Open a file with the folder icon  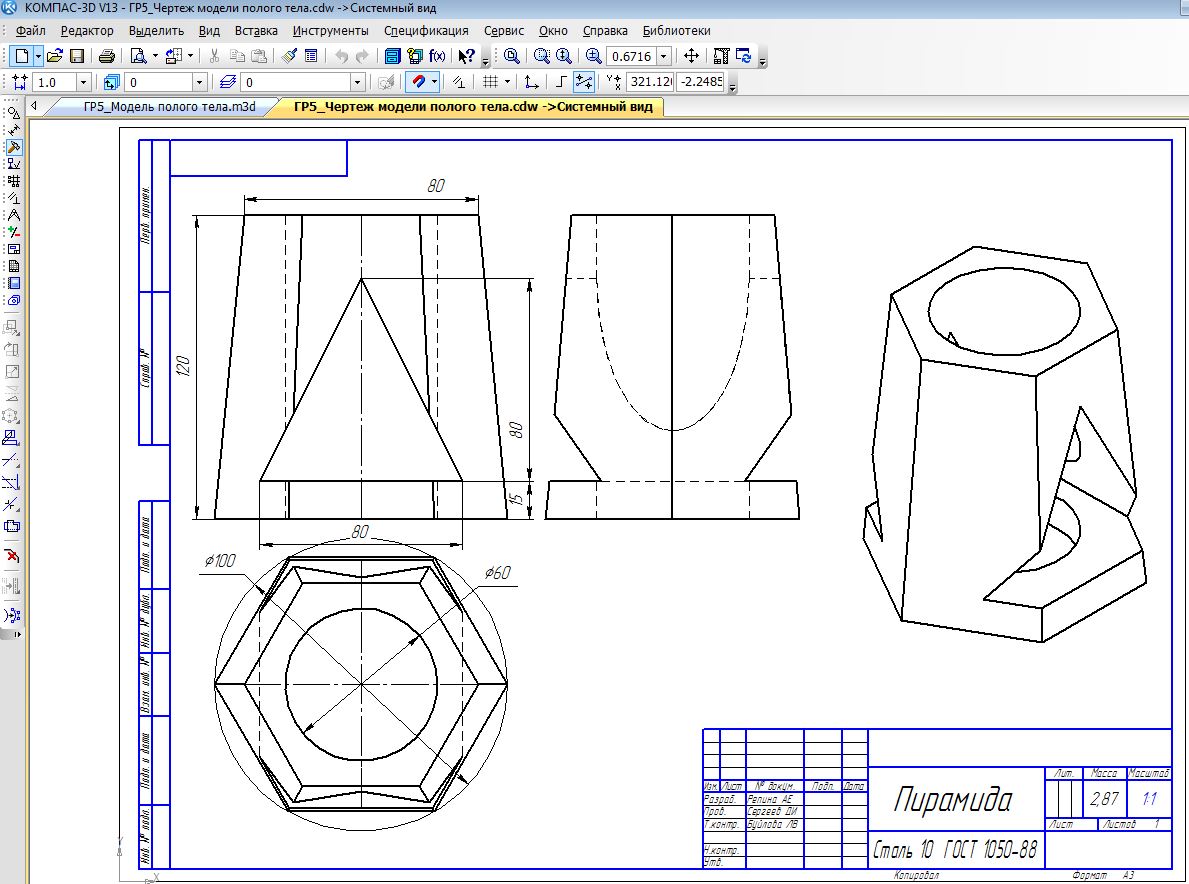tap(54, 56)
